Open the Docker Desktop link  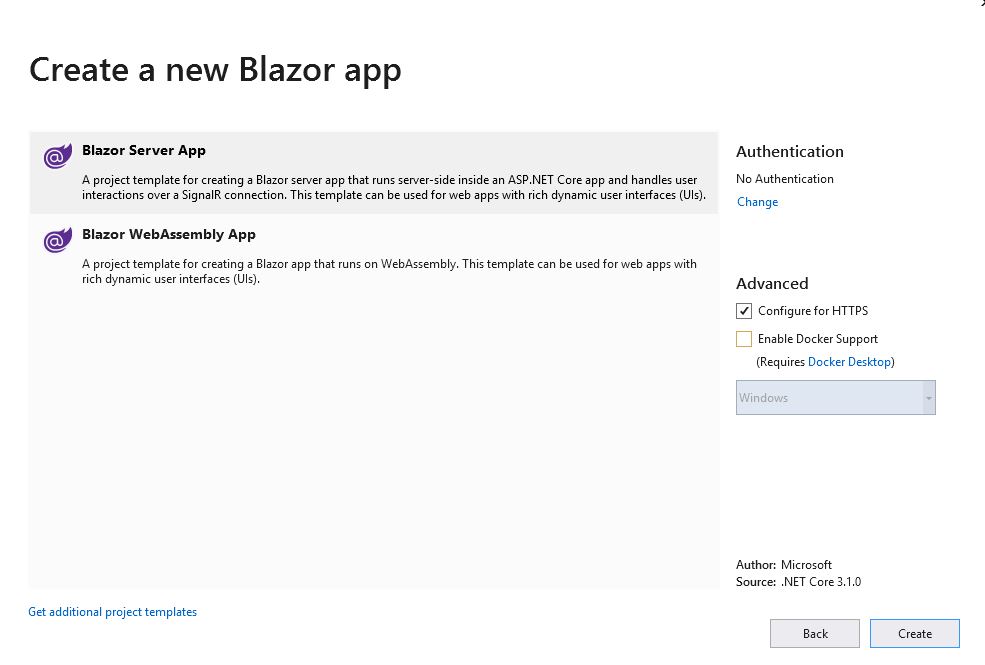(x=849, y=362)
